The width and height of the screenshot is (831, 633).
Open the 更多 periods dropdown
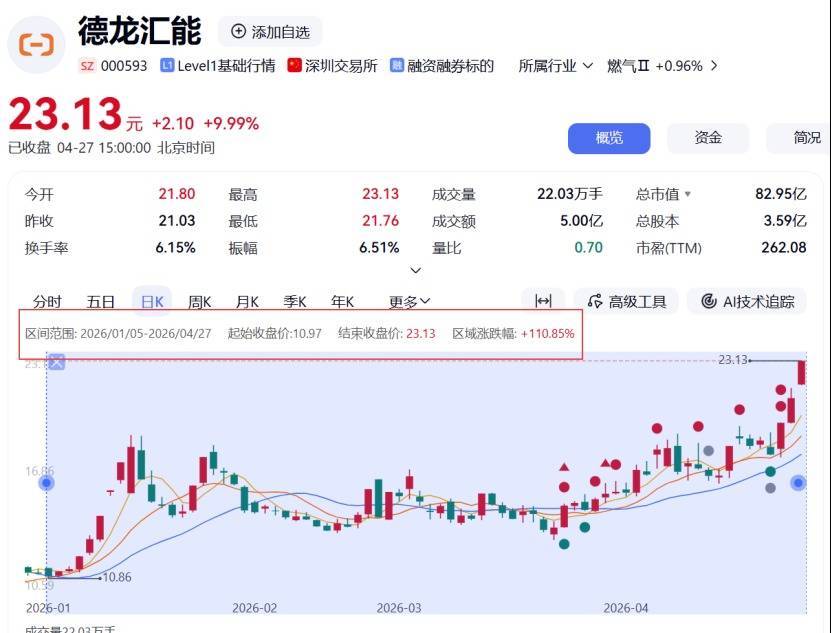pyautogui.click(x=409, y=301)
